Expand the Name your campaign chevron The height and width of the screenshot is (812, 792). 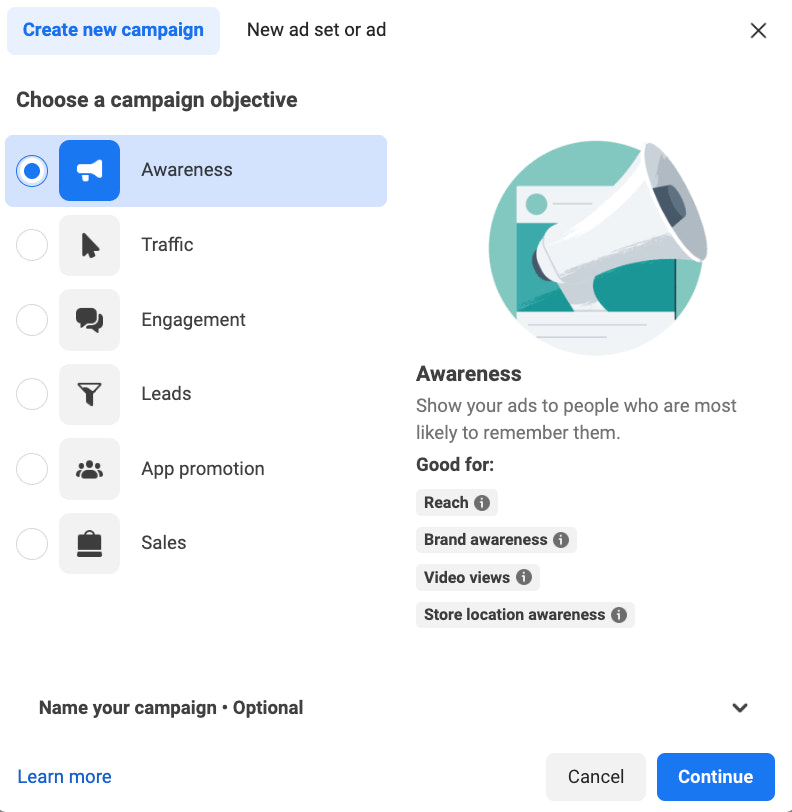pos(740,707)
